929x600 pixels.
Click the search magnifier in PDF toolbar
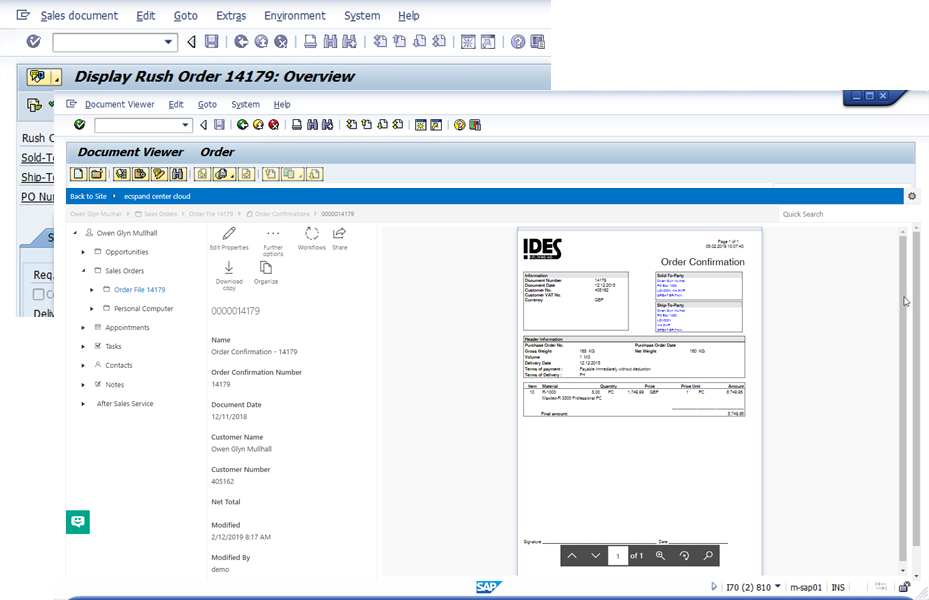708,555
